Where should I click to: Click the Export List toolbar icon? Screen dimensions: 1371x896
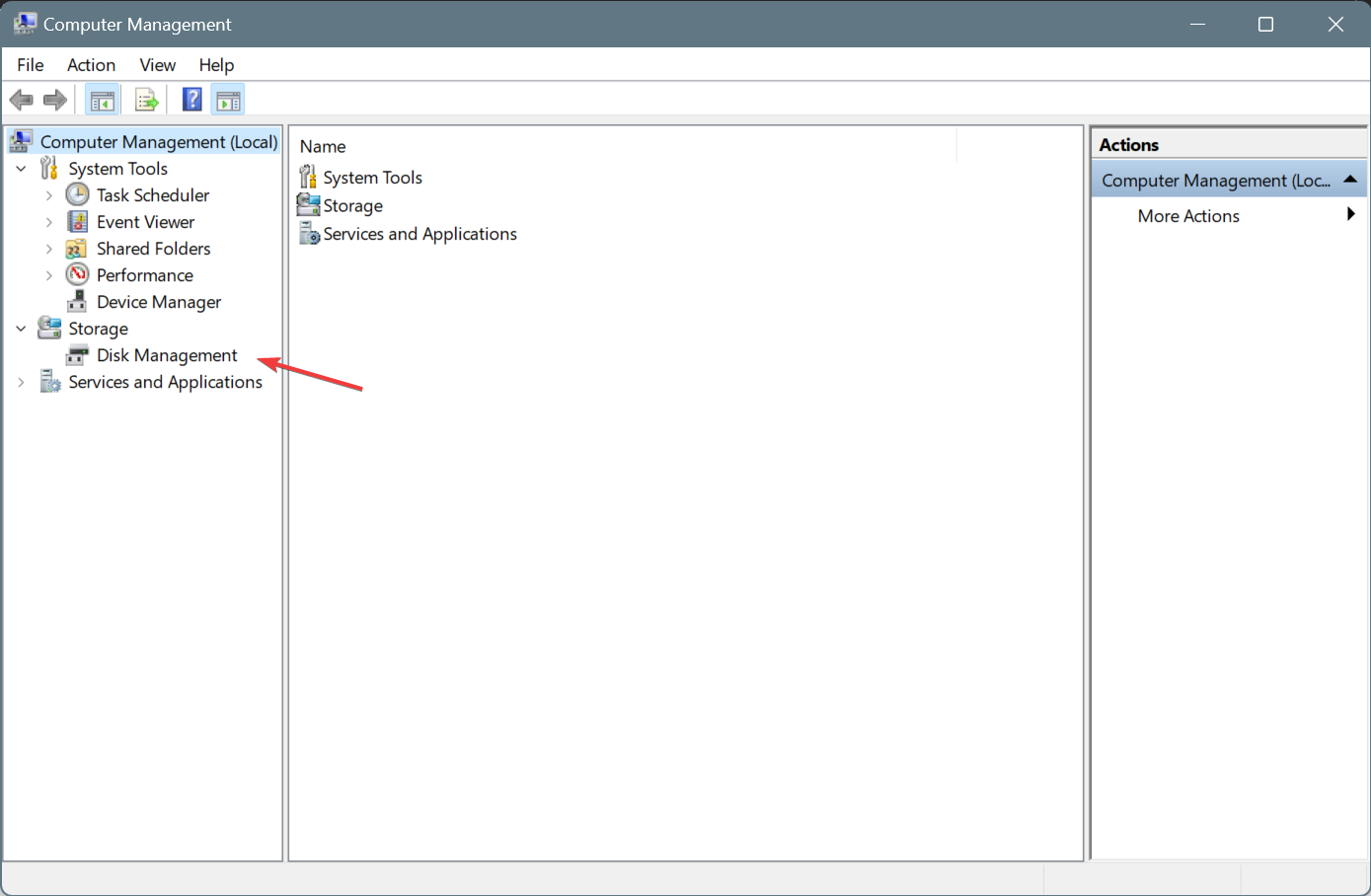tap(147, 100)
